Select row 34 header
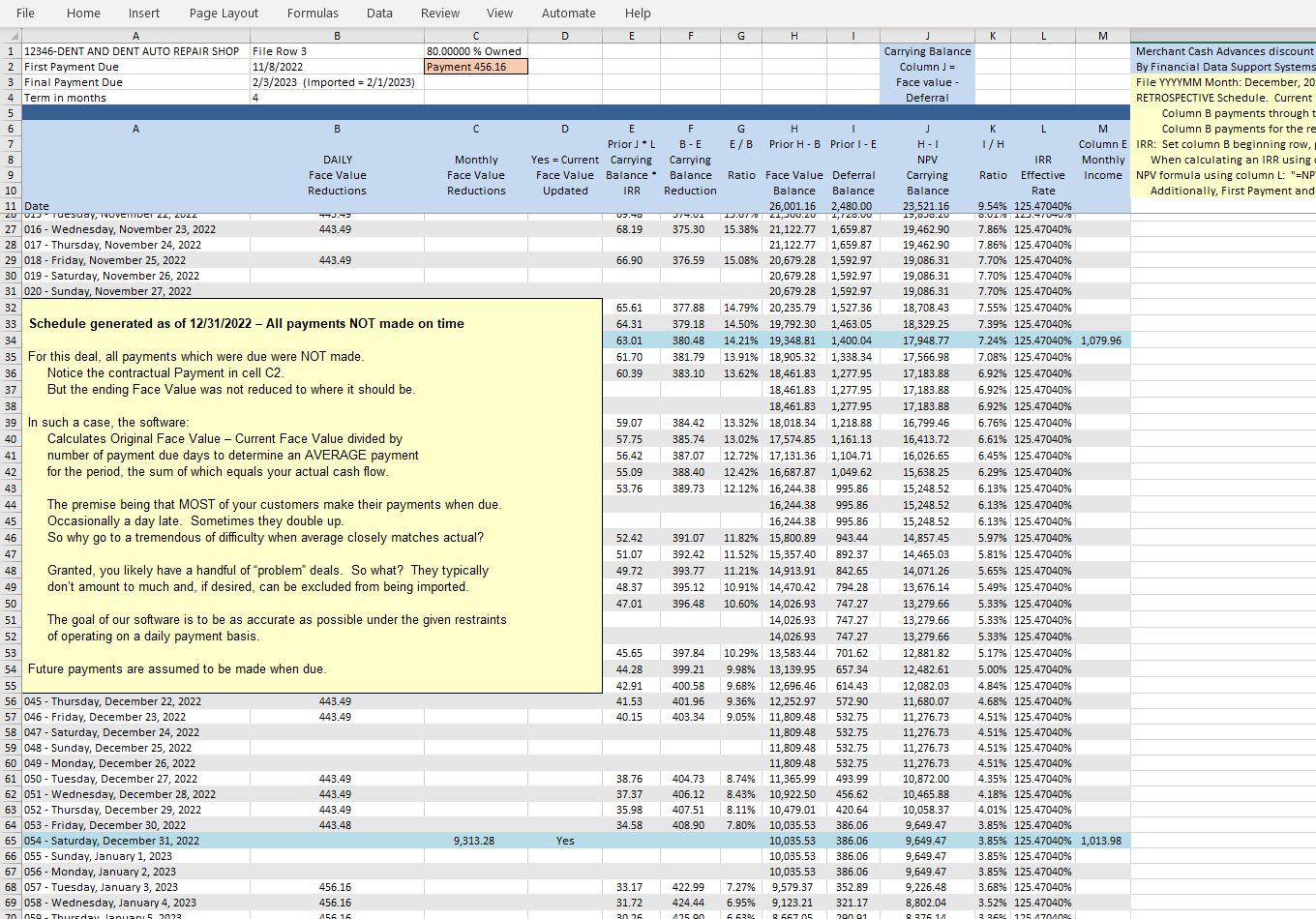1316x919 pixels. [11, 341]
